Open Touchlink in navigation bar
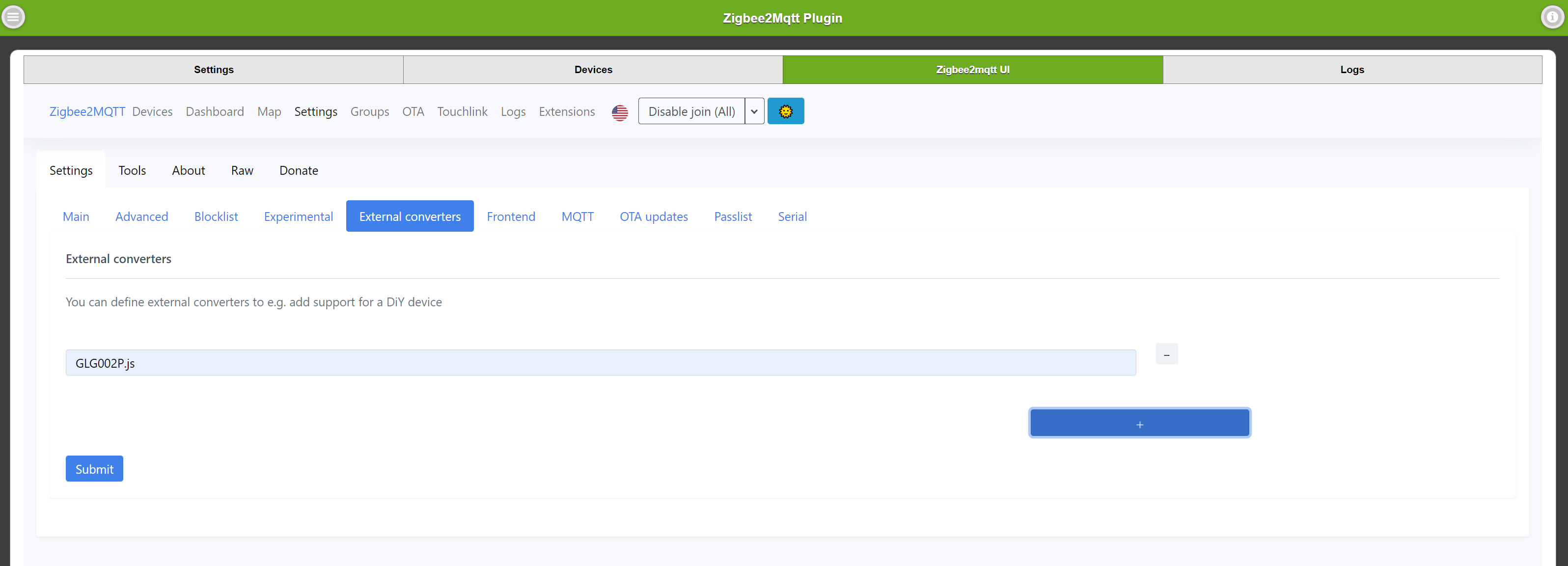 [x=462, y=111]
